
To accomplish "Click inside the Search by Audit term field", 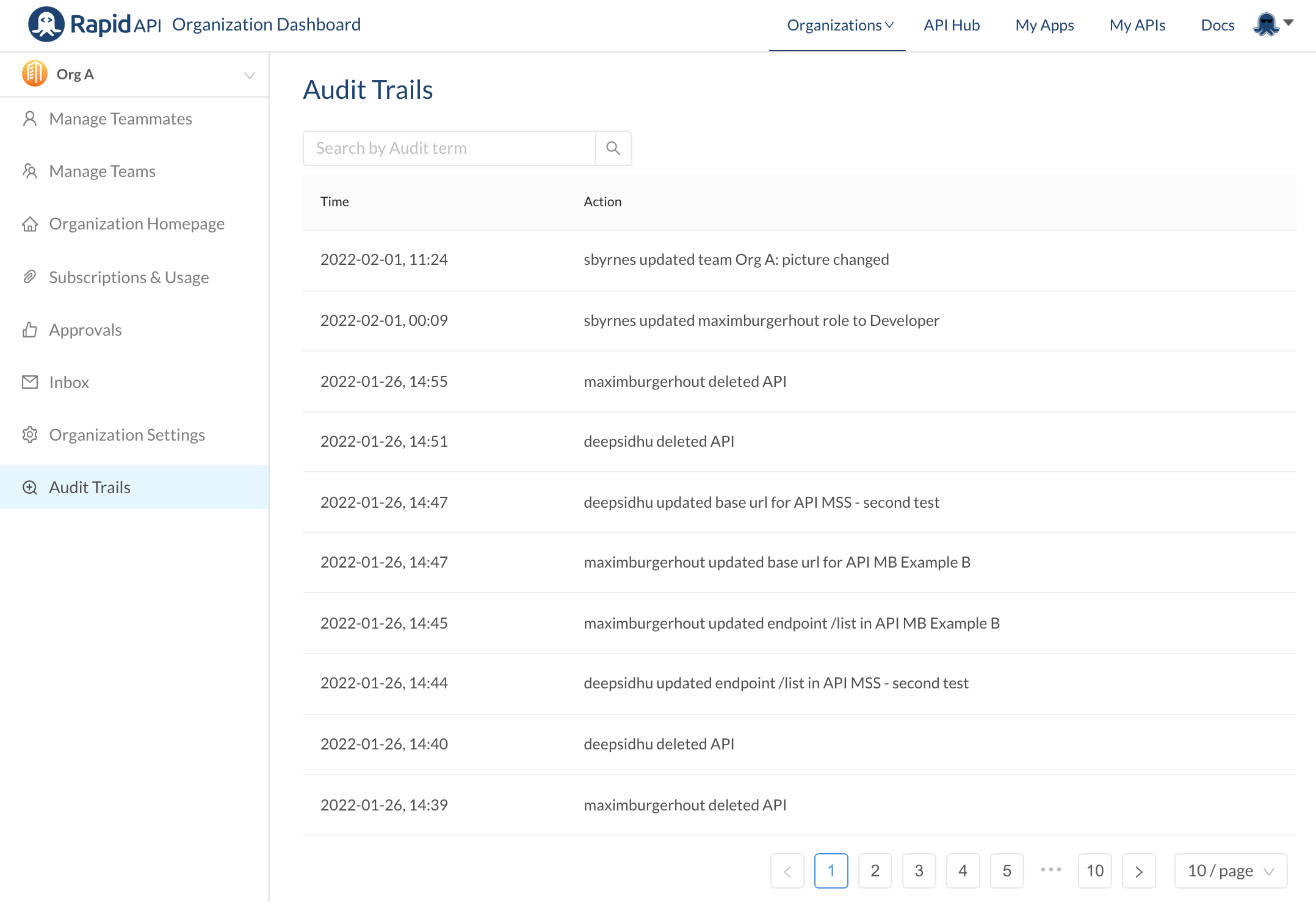I will 449,148.
